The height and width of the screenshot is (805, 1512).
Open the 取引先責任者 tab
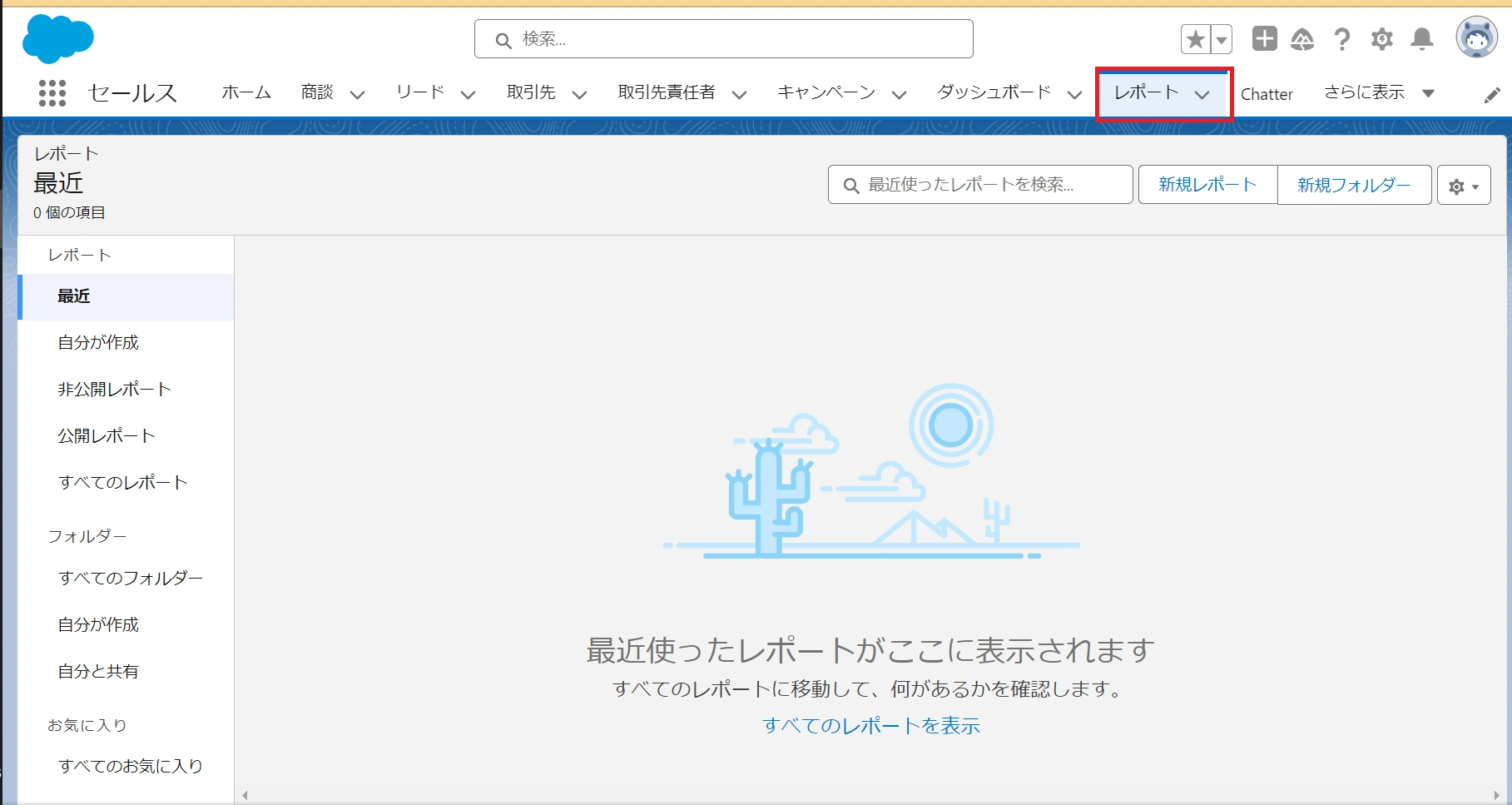point(667,92)
